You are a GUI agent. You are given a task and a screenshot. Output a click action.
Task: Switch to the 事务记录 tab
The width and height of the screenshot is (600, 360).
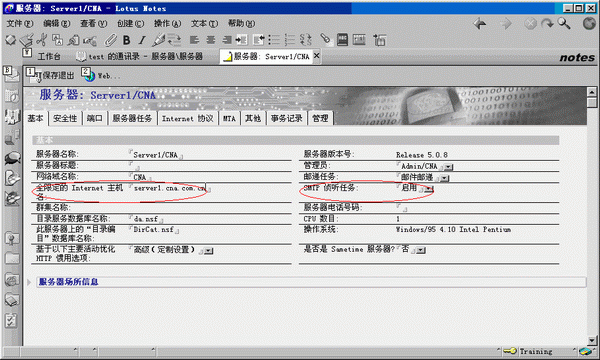tap(286, 118)
